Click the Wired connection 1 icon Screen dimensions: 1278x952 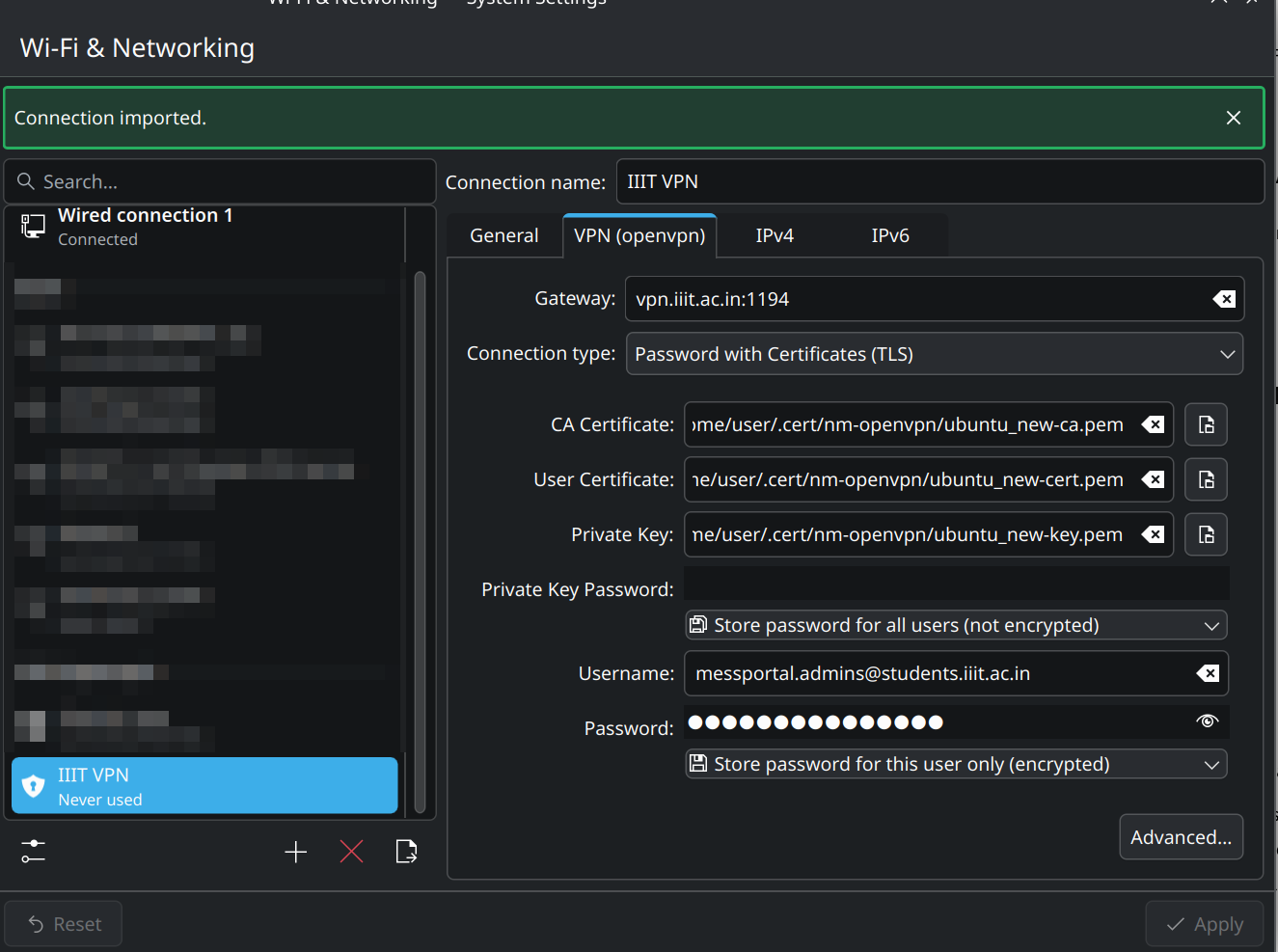(33, 227)
